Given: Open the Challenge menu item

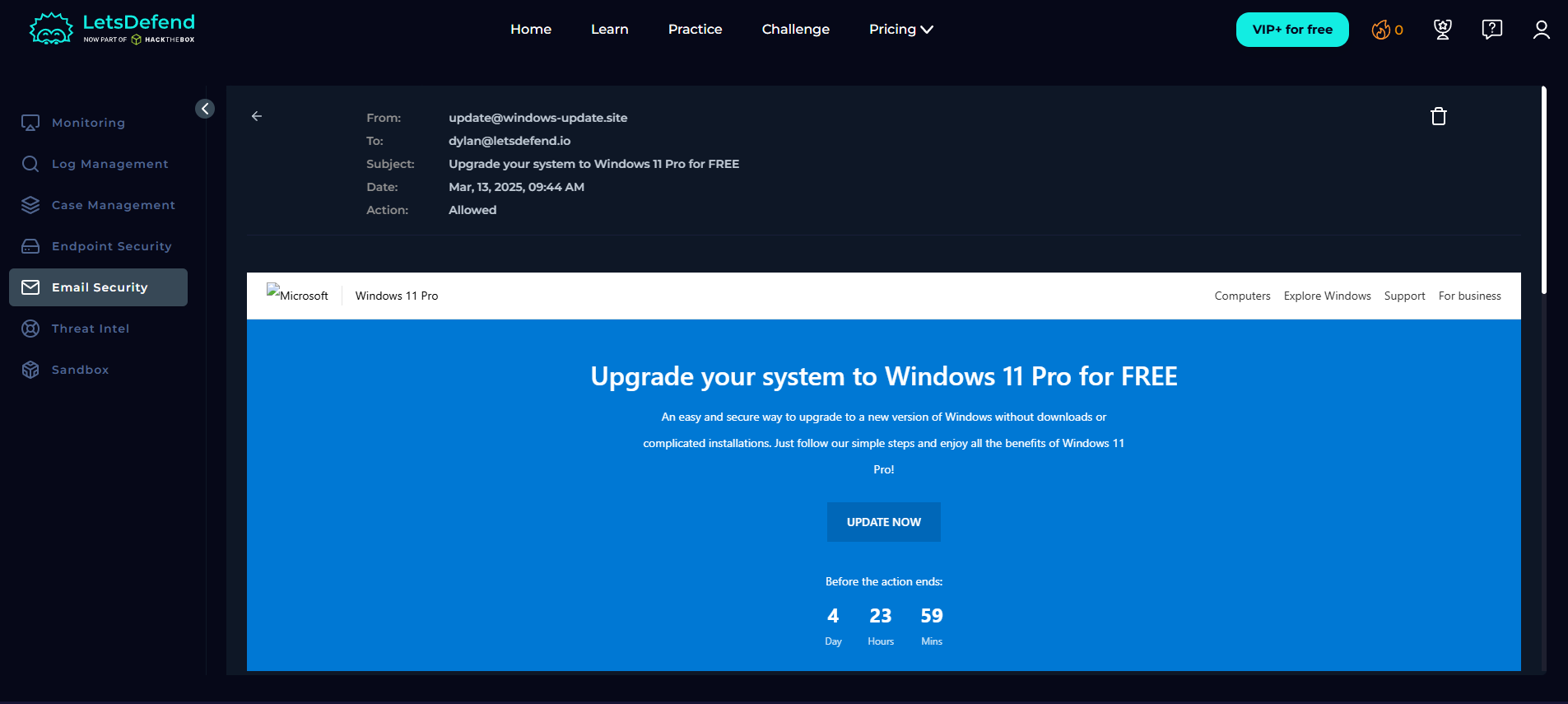Looking at the screenshot, I should click(796, 29).
